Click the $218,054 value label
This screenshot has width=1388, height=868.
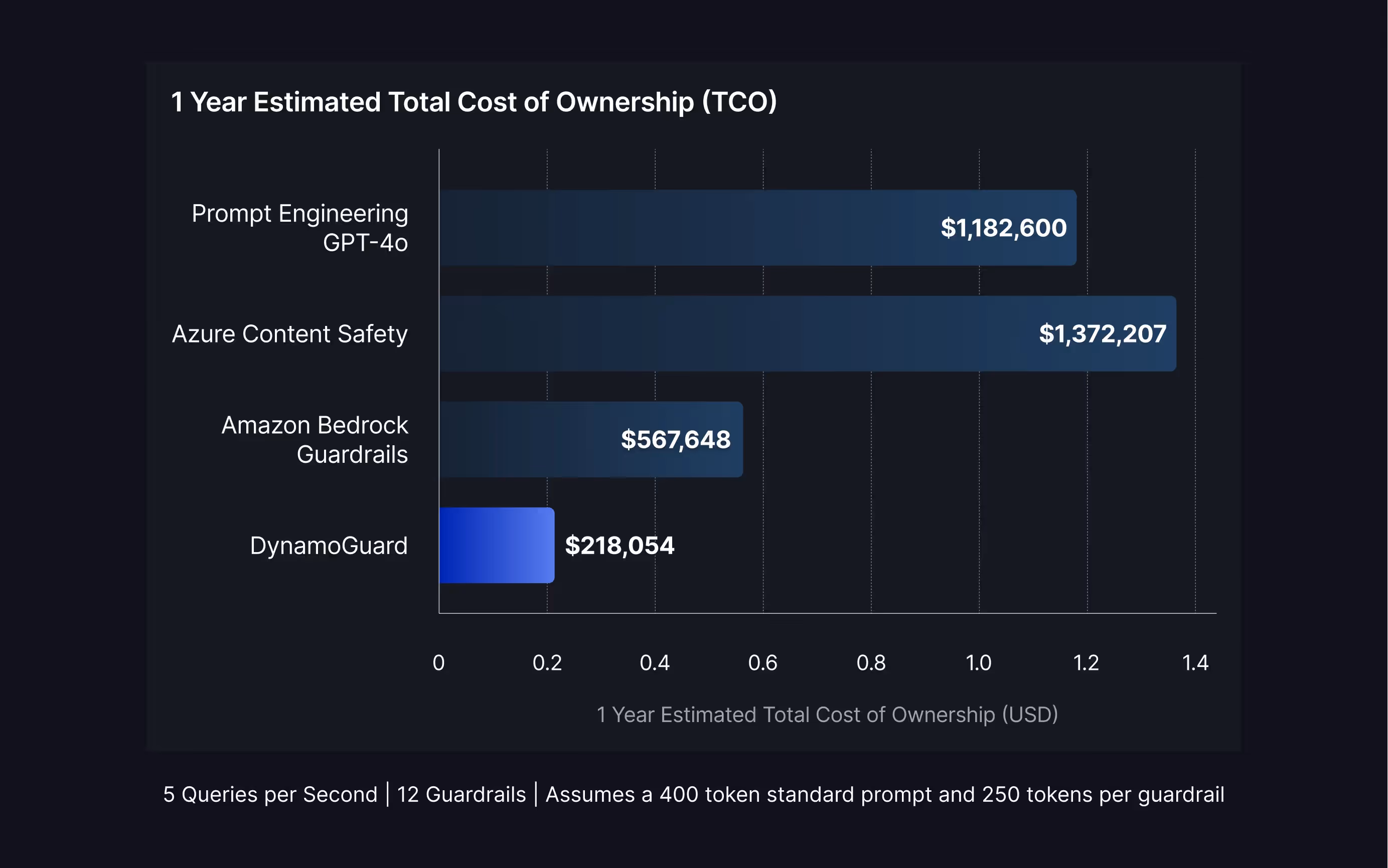click(x=620, y=546)
